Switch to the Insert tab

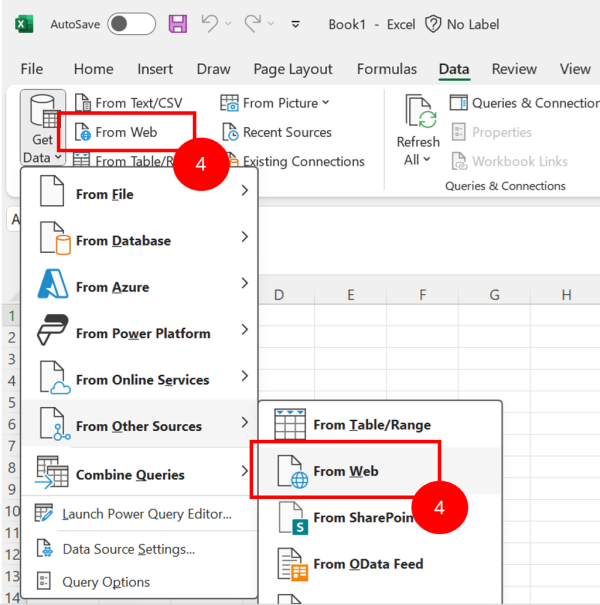155,69
